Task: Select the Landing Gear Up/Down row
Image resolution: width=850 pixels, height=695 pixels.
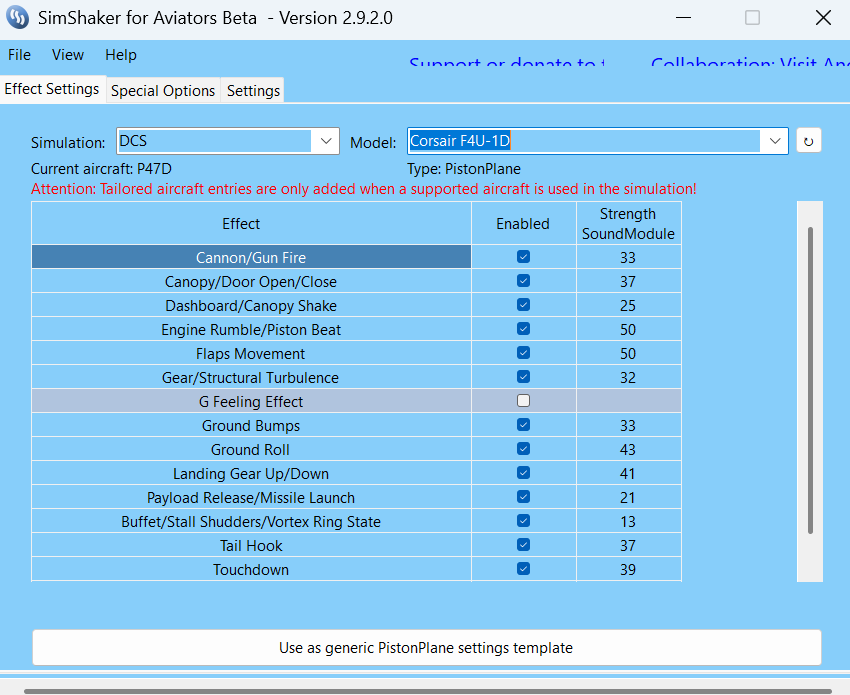Action: pos(251,473)
